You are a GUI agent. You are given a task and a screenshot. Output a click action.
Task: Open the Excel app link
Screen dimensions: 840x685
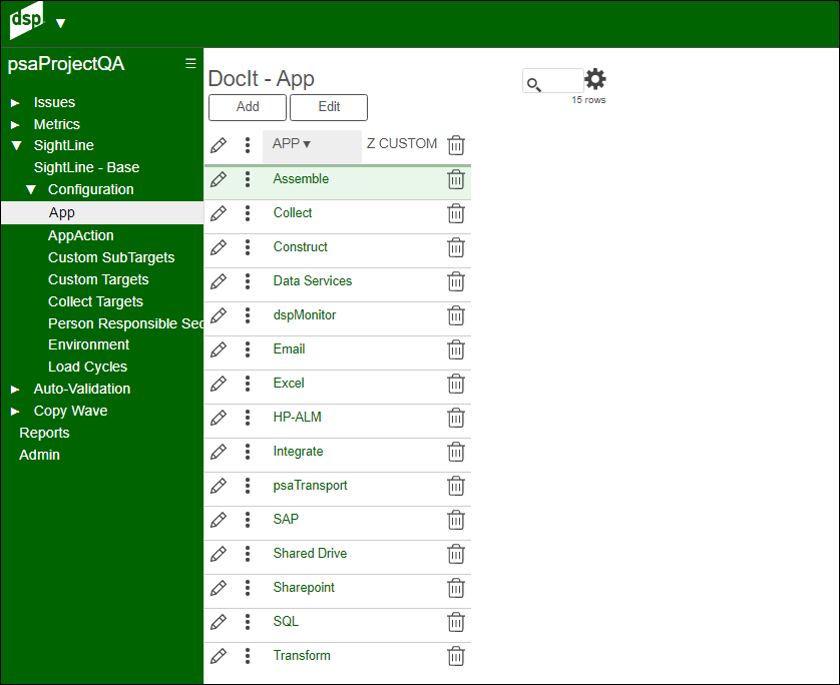coord(289,383)
